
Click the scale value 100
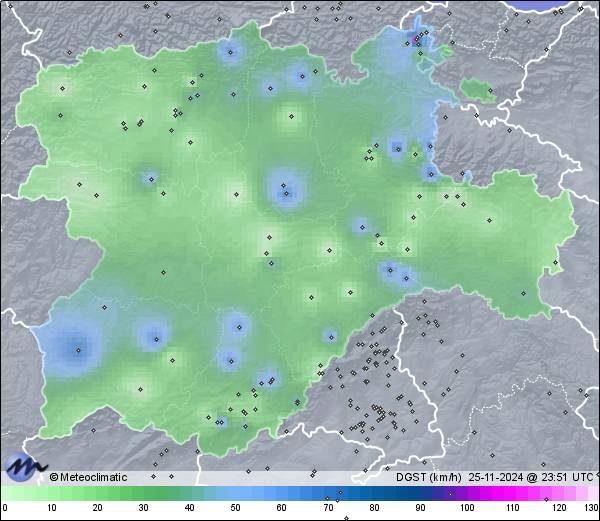[x=467, y=508]
